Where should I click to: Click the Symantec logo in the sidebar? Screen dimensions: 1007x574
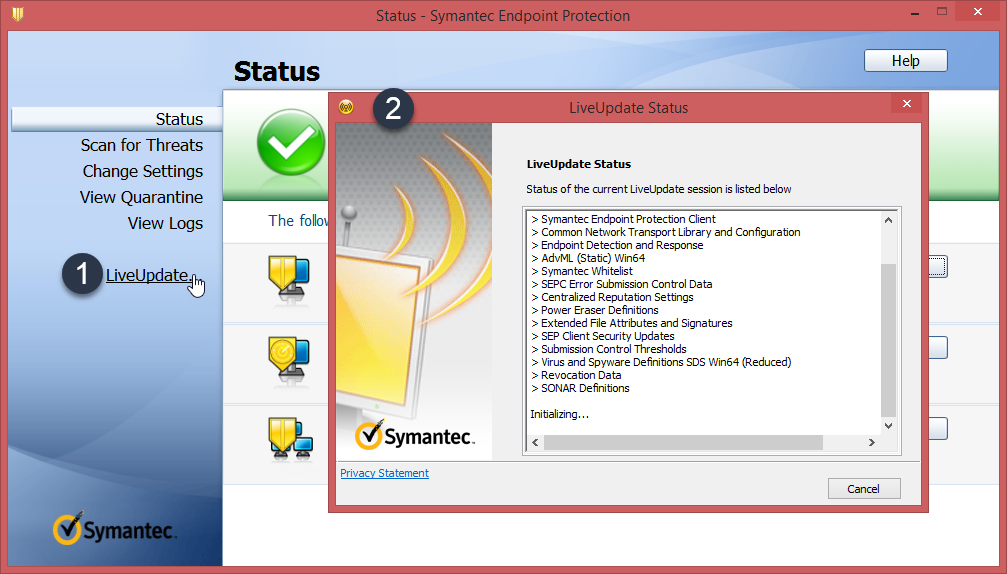pos(114,529)
